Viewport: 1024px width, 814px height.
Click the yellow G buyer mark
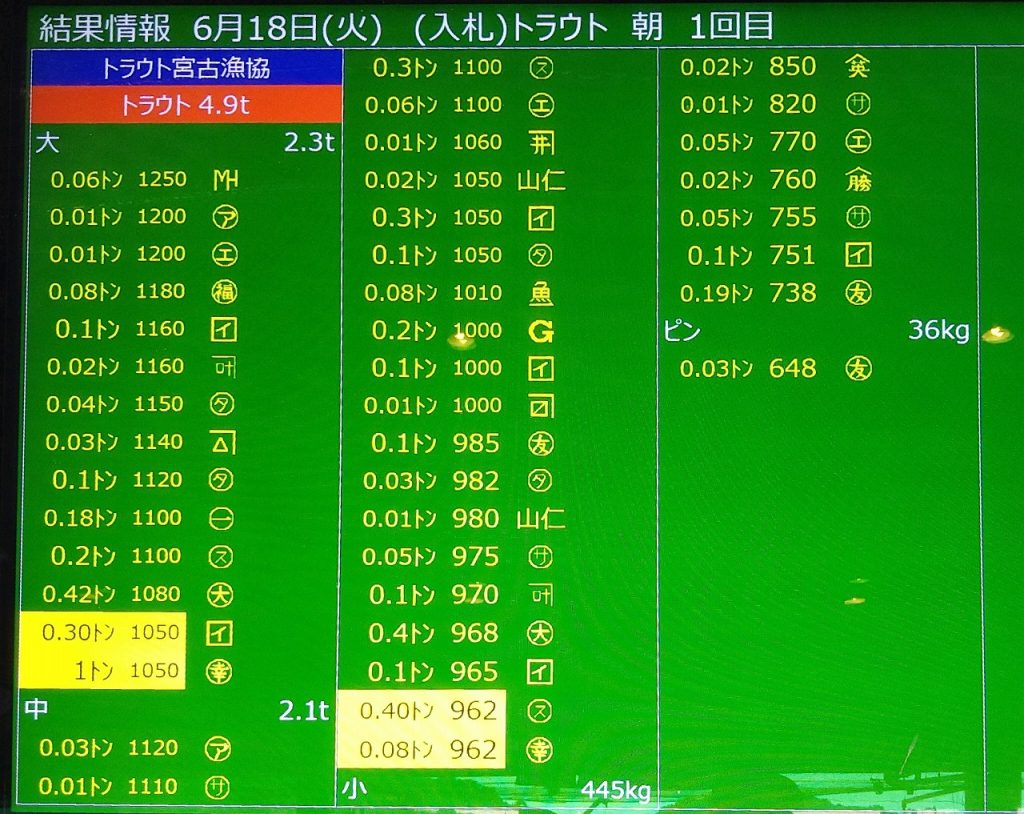click(x=542, y=331)
